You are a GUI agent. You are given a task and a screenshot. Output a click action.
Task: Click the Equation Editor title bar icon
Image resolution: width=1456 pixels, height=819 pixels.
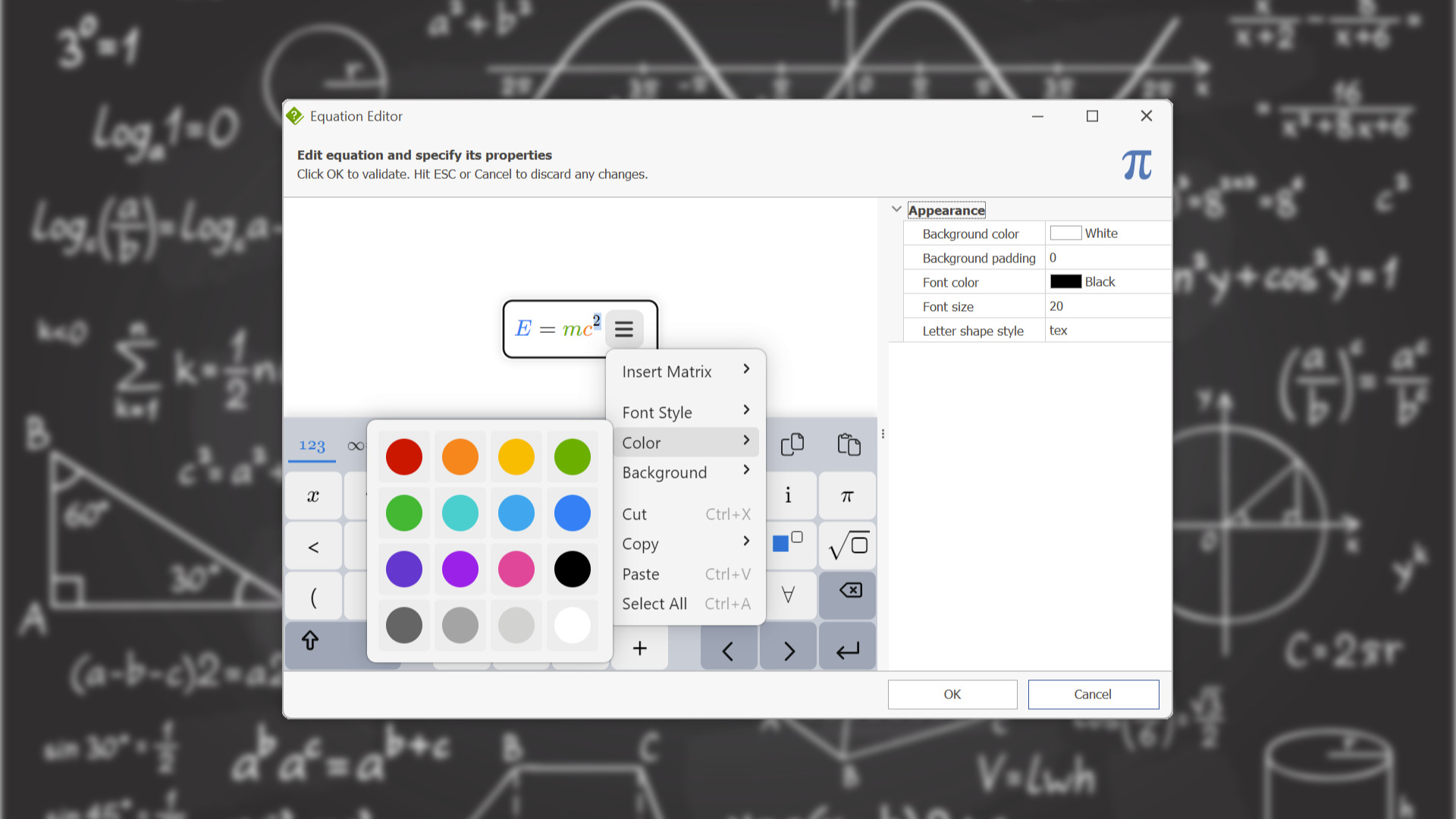click(x=295, y=116)
